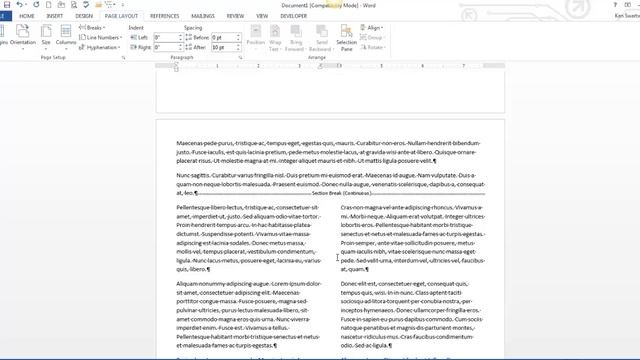Image resolution: width=640 pixels, height=360 pixels.
Task: Open the Undo history dropdown arrow
Action: coord(26,5)
